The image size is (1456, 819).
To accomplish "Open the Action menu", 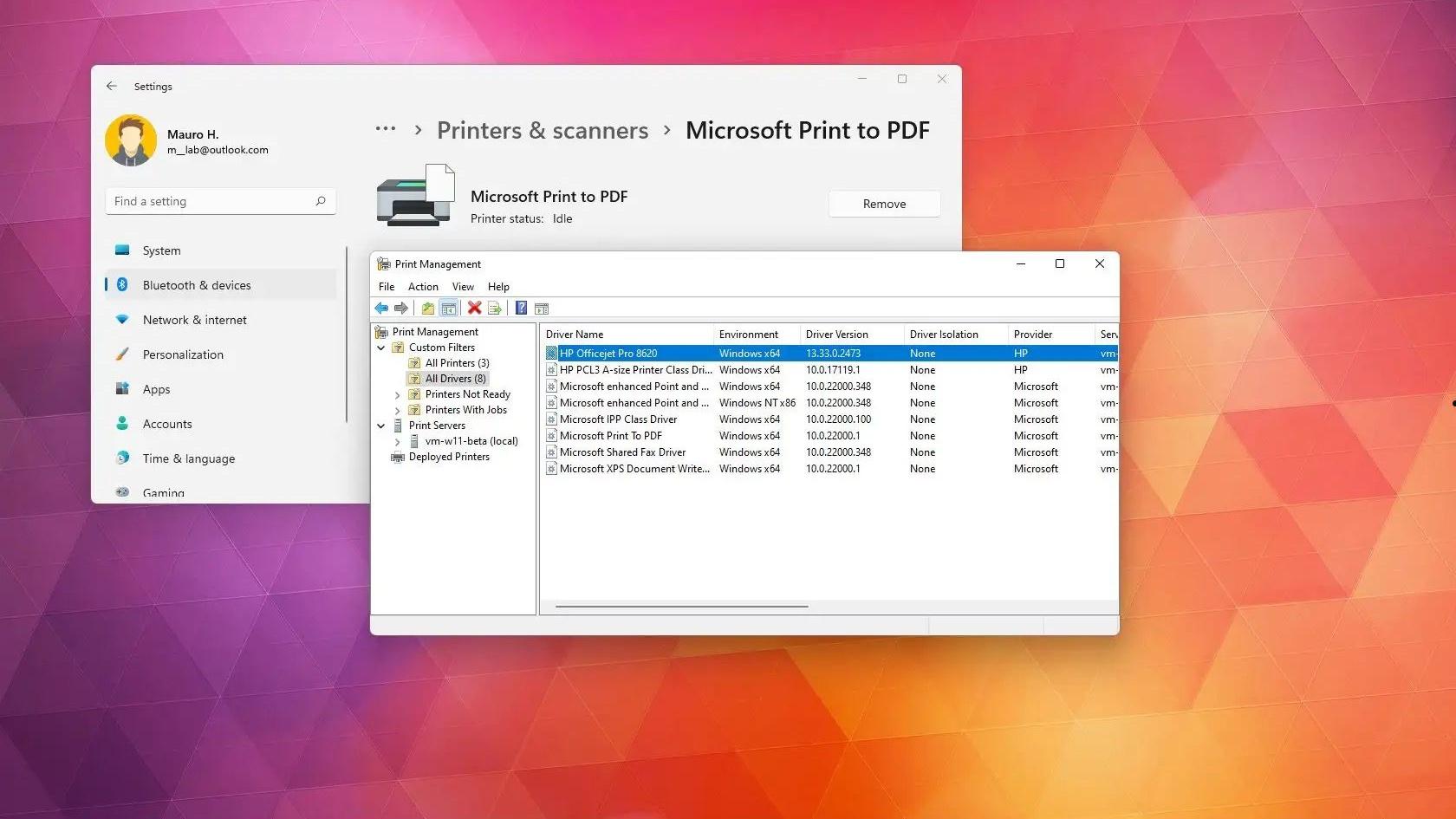I will (423, 287).
